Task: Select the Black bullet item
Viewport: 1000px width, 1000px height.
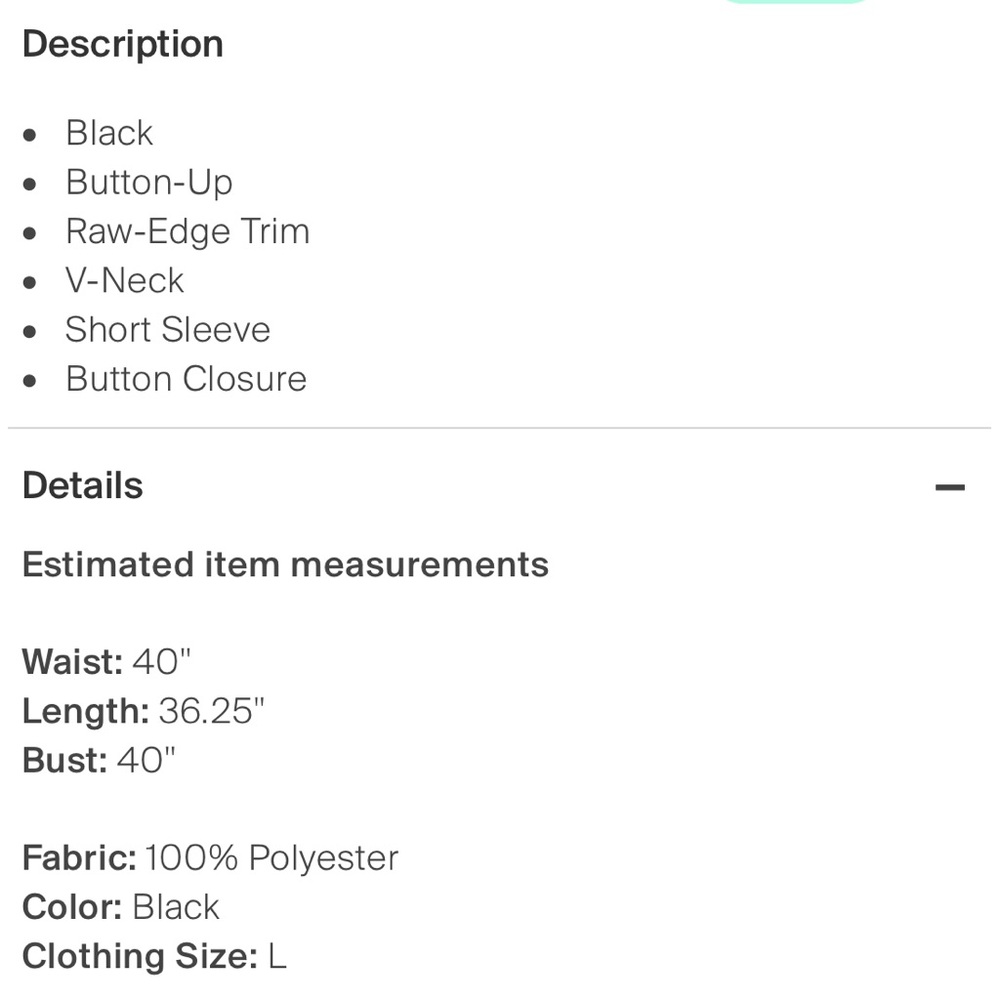Action: [109, 133]
